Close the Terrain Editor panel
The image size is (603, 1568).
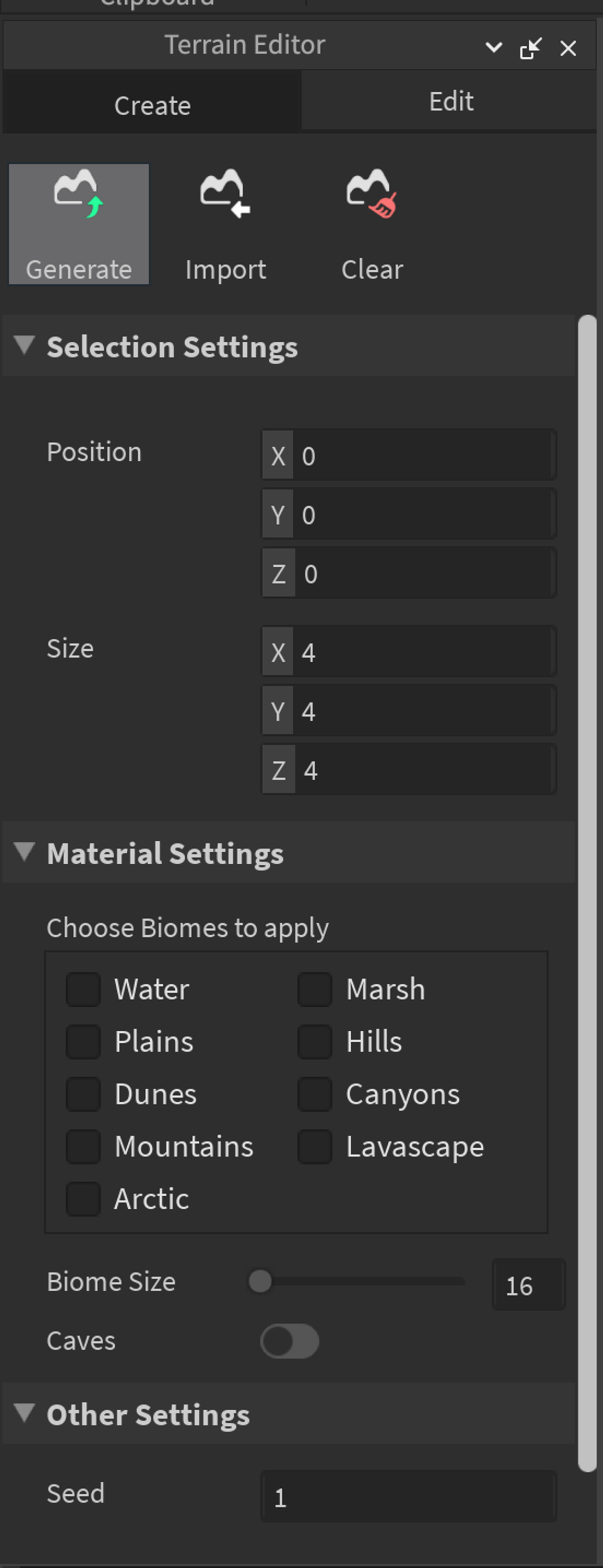point(568,48)
